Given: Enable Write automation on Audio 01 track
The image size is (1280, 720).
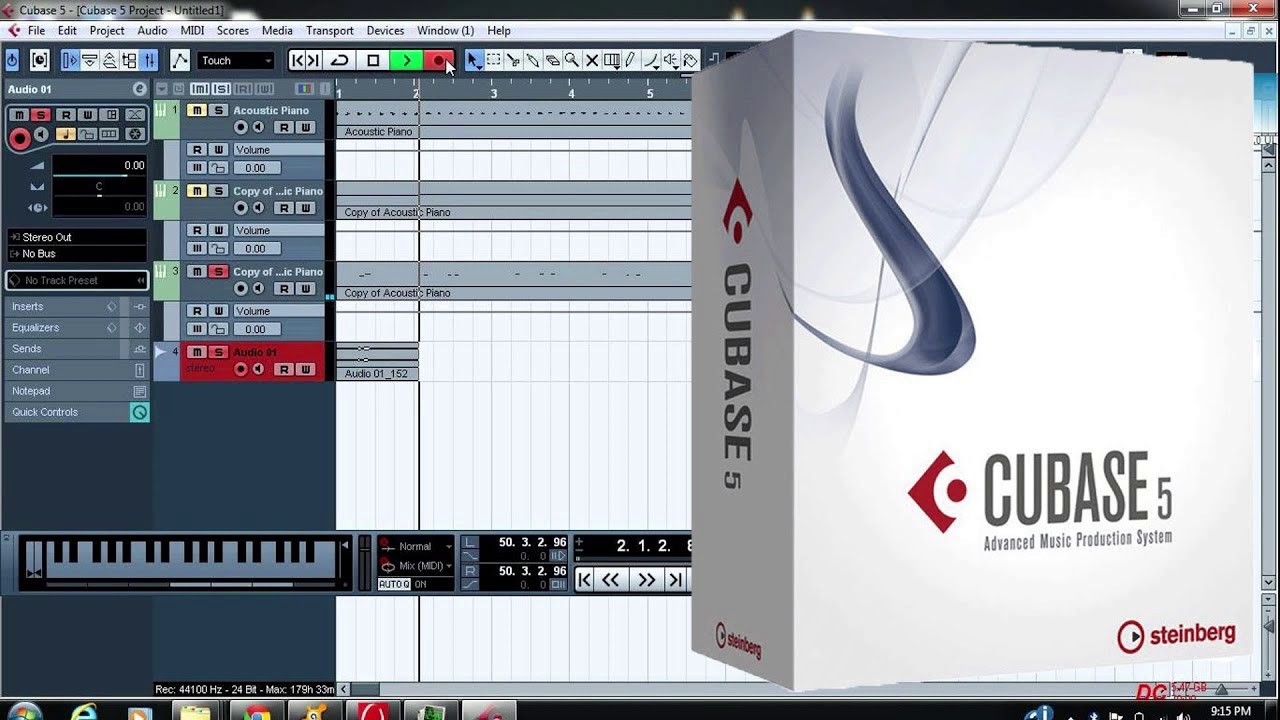Looking at the screenshot, I should point(306,369).
